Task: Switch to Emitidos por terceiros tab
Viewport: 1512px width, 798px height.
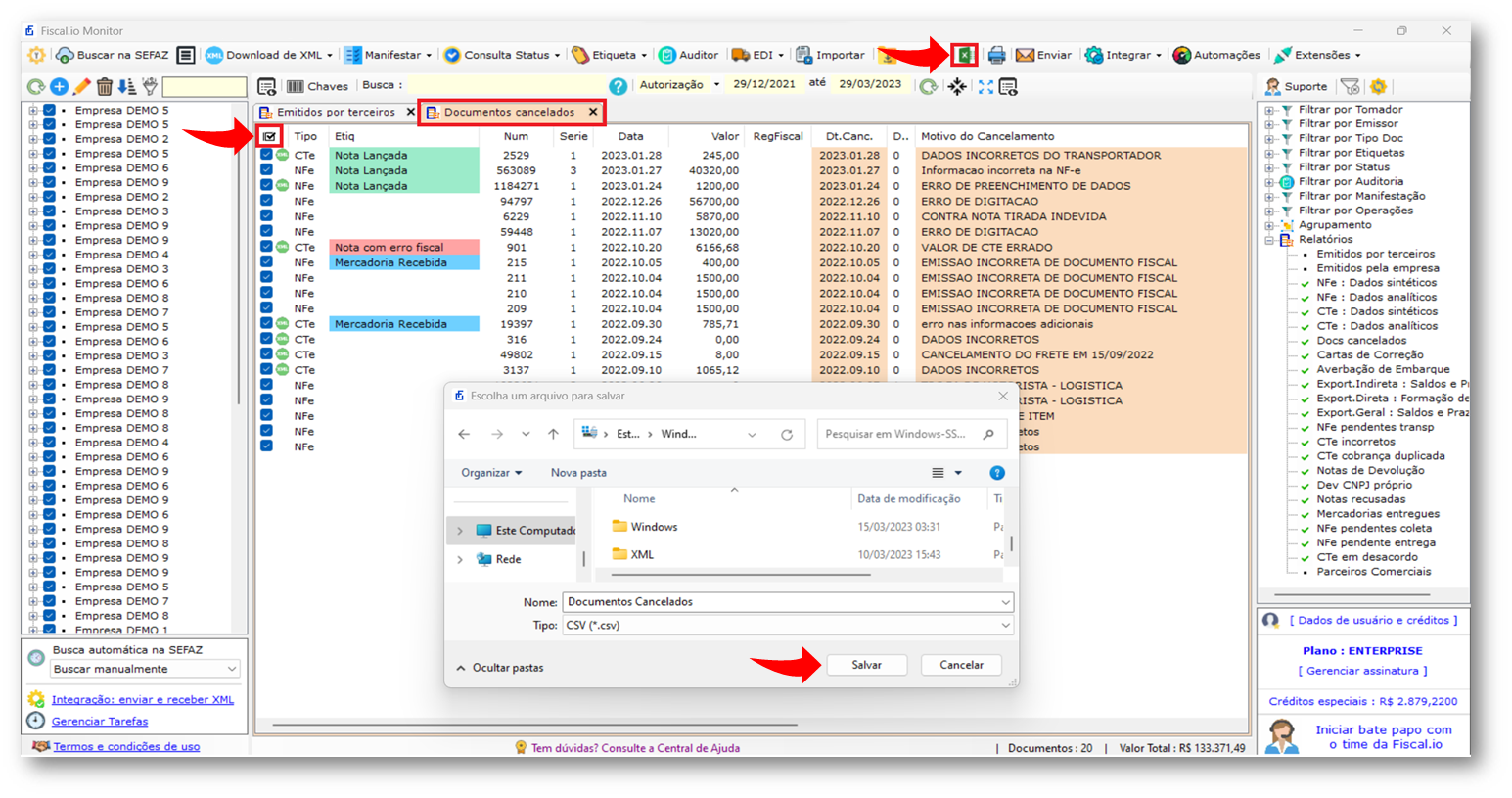Action: tap(336, 112)
